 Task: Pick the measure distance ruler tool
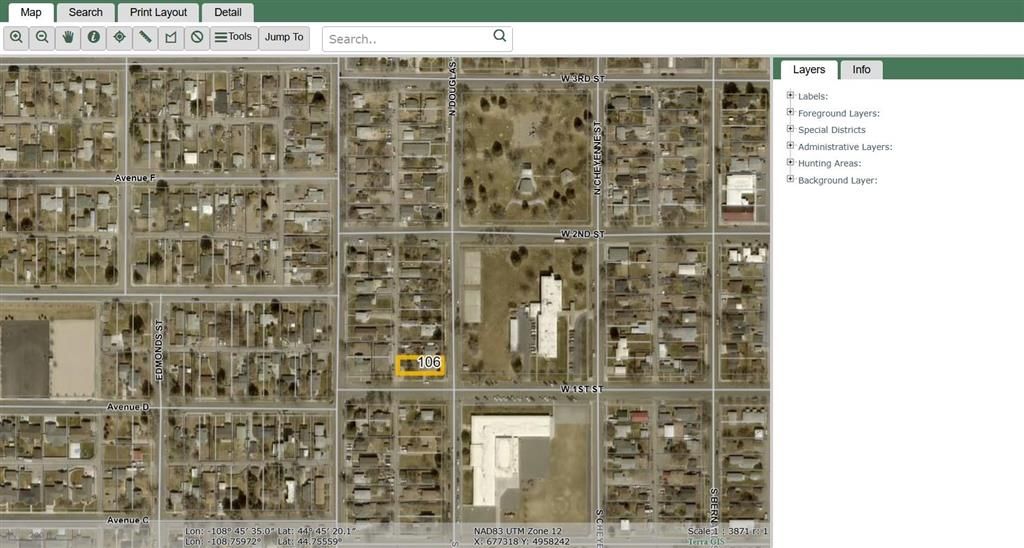tap(146, 37)
